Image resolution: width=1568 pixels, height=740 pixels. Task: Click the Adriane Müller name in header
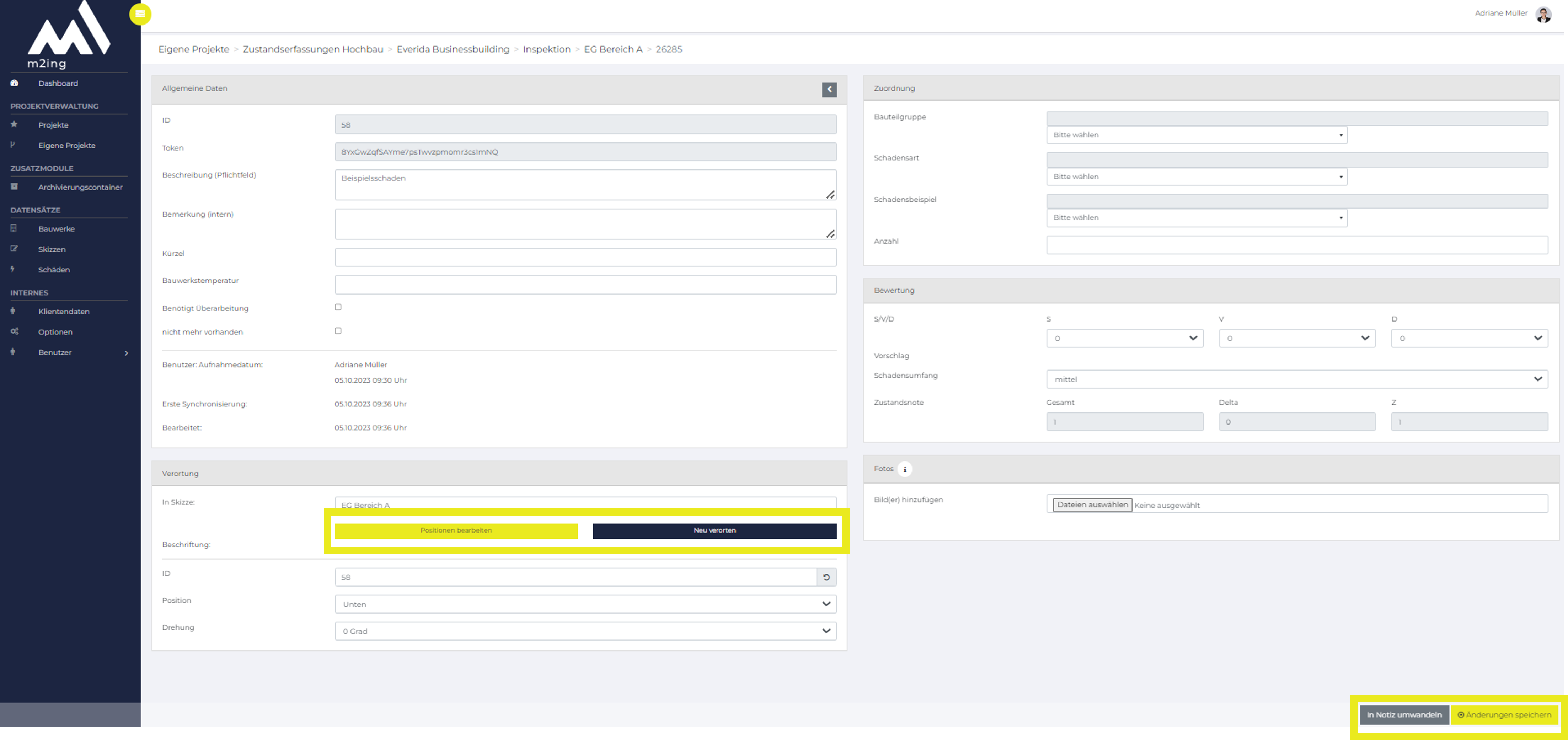point(1501,13)
